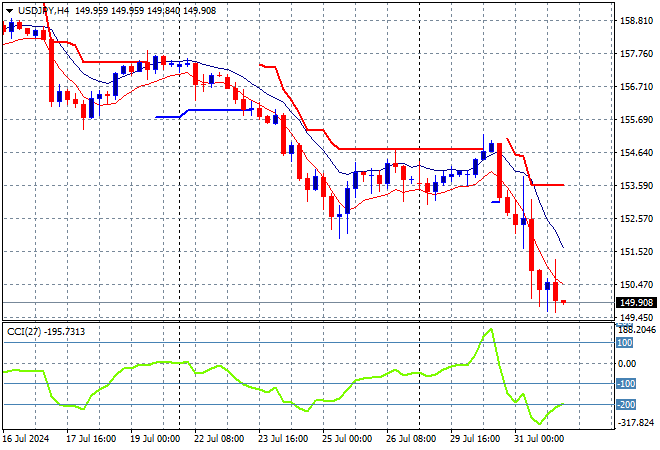Click the dropdown triangle beside USDJPY,H4
This screenshot has width=660, height=450.
[x=8, y=9]
